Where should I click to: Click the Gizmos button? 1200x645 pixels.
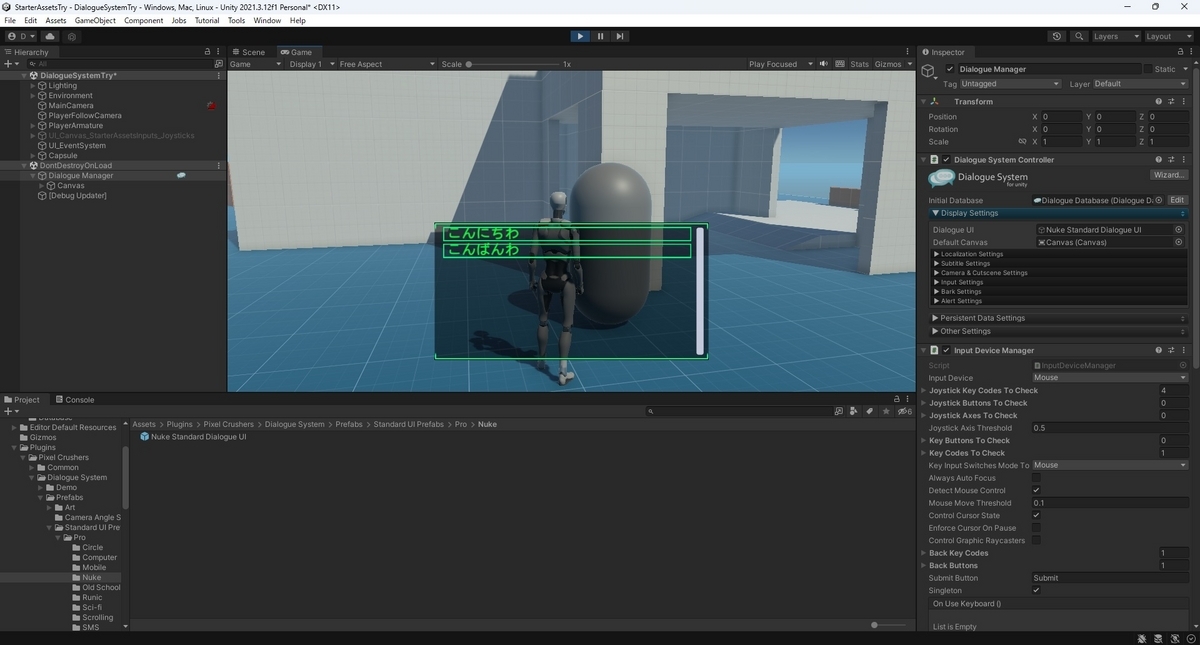point(888,64)
